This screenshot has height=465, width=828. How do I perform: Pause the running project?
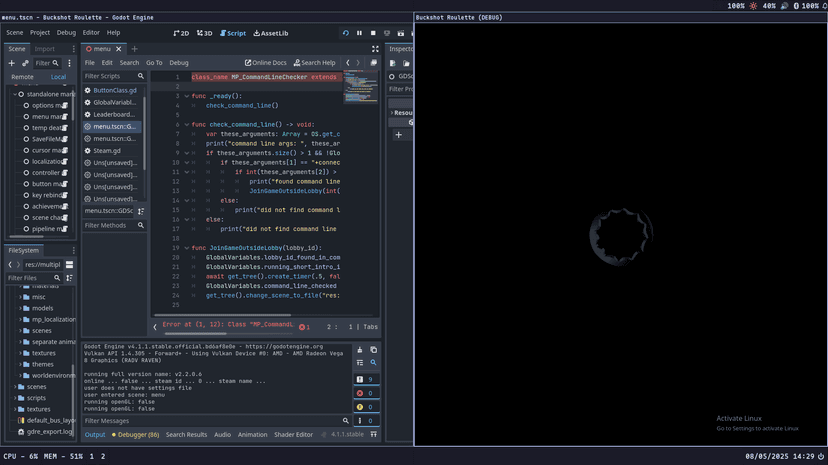[360, 33]
